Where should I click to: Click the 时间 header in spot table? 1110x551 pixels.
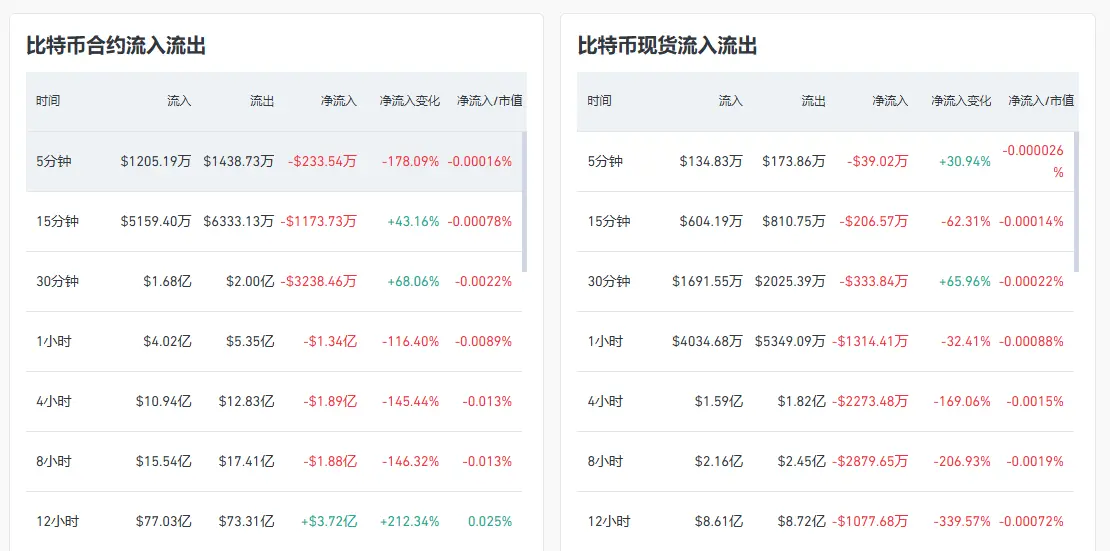pos(599,101)
